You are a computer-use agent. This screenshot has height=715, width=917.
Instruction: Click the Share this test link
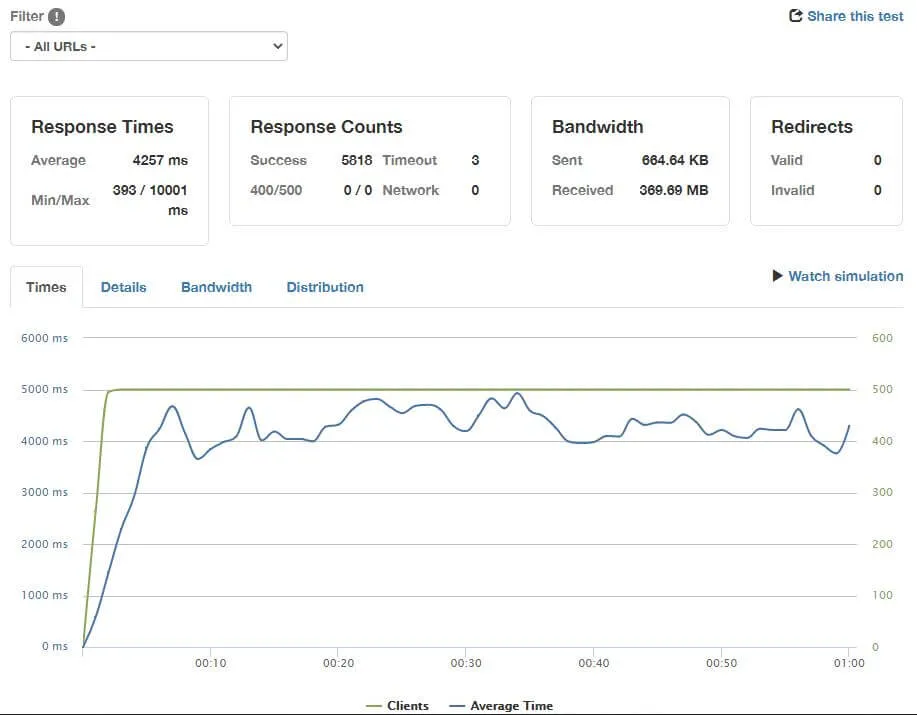(x=855, y=16)
